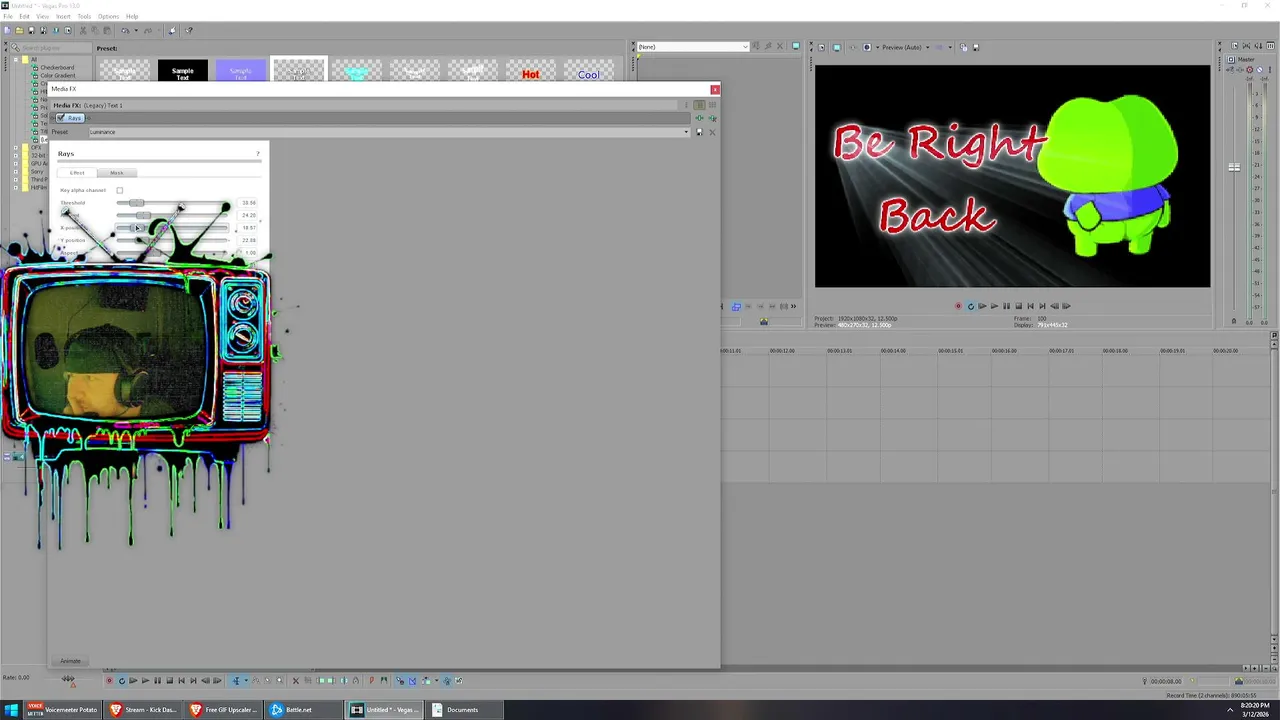The height and width of the screenshot is (720, 1280).
Task: Select the Checkerboard generator
Action: [57, 68]
